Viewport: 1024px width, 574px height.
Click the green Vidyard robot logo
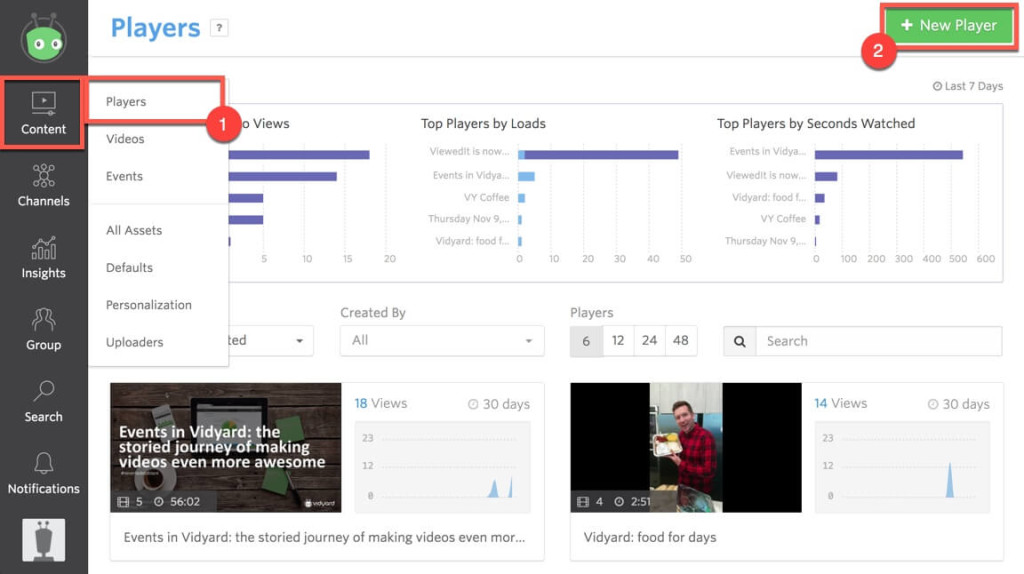[x=43, y=39]
